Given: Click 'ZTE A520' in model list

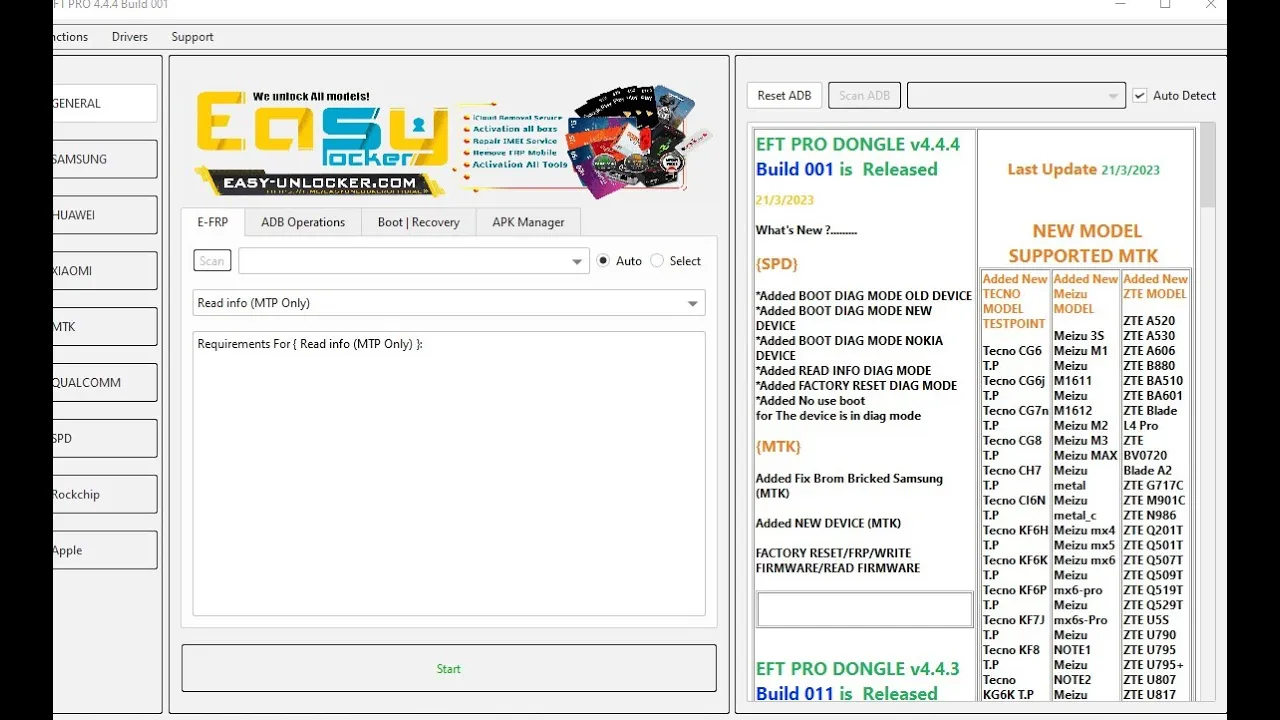Looking at the screenshot, I should pos(1149,321).
